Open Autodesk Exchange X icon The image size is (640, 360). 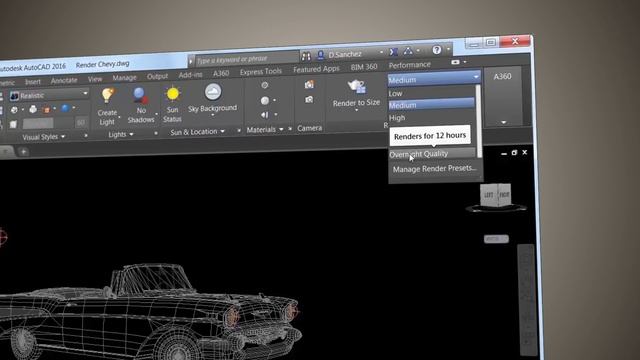(x=393, y=52)
